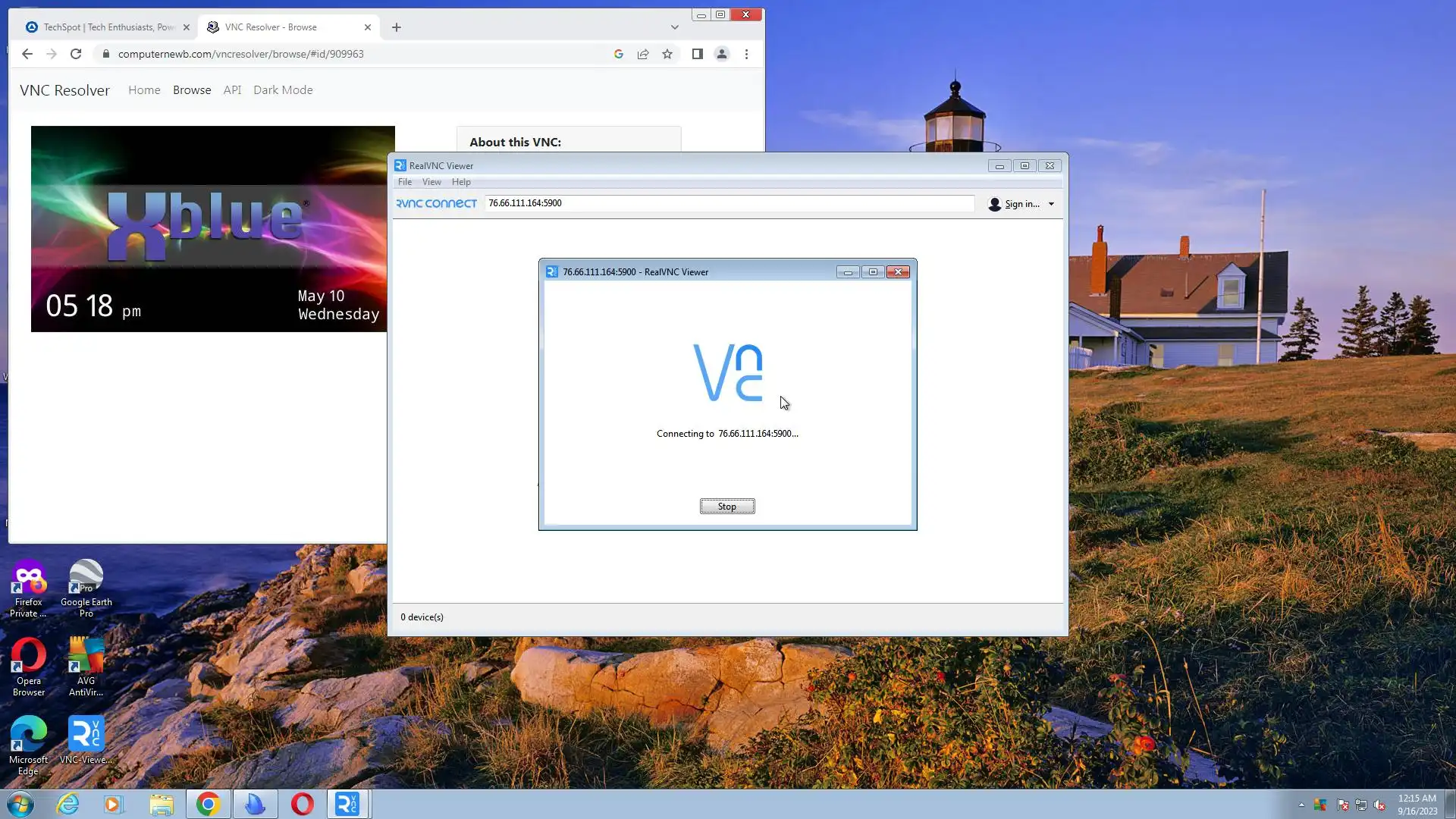Screen dimensions: 1456x819
Task: Bookmark page with the star icon
Action: click(667, 54)
